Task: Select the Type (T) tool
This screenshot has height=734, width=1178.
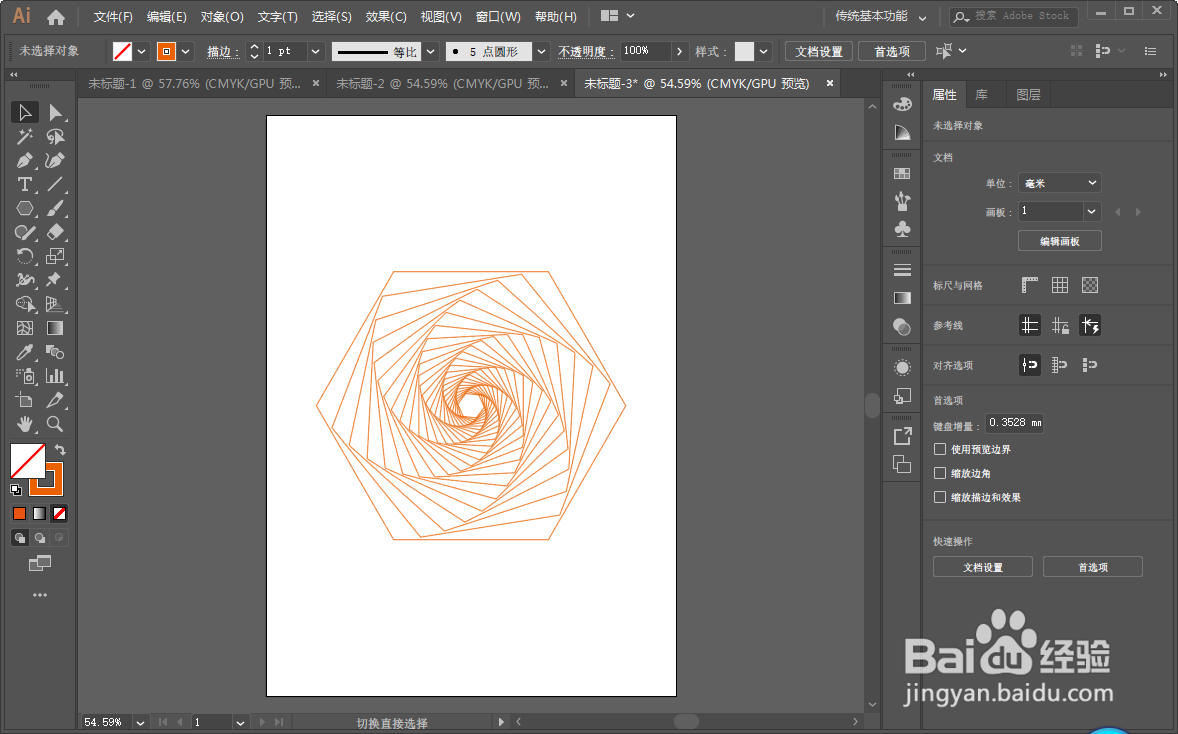Action: pos(25,185)
